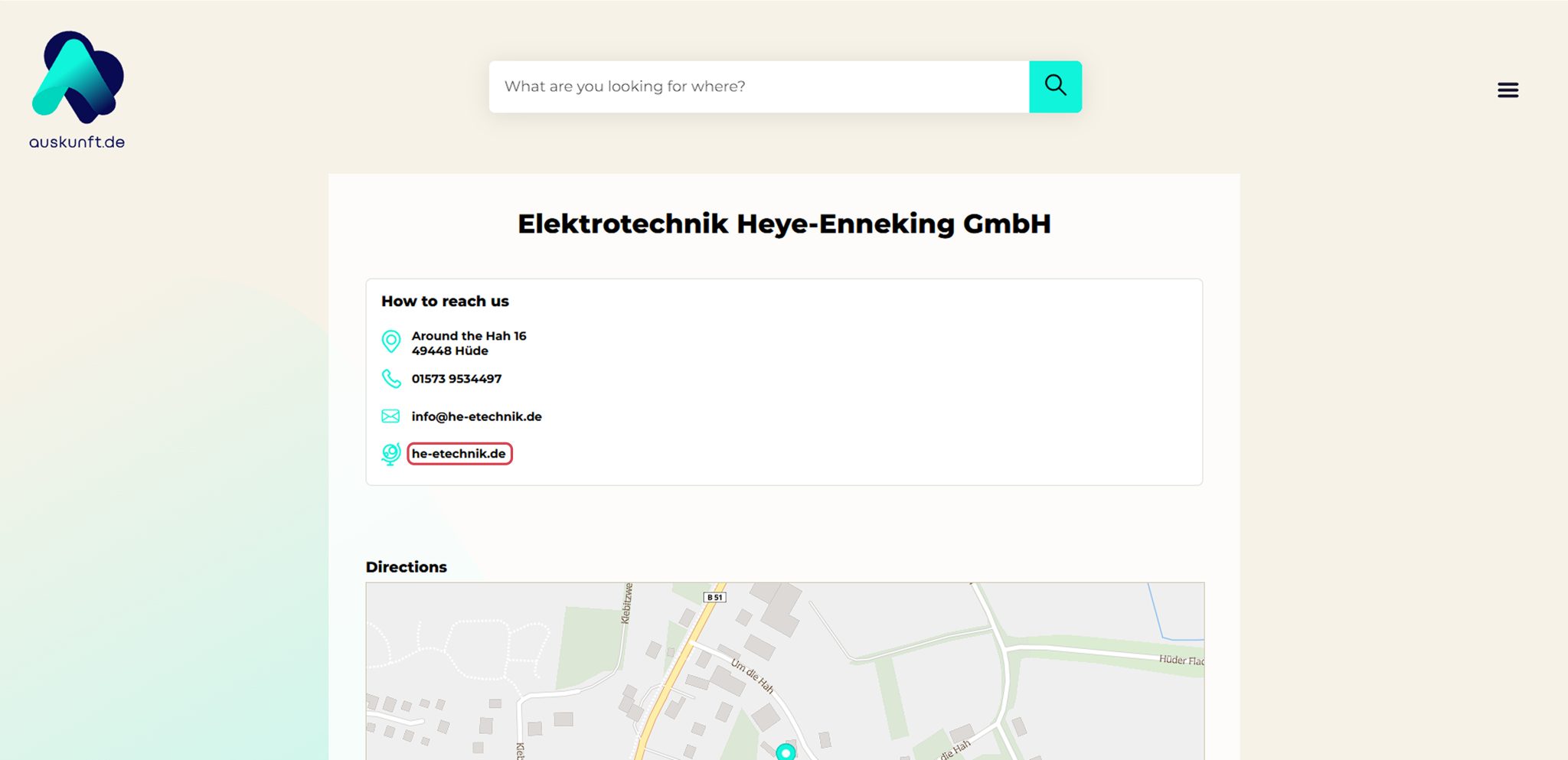1568x760 pixels.
Task: Open the hamburger menu
Action: [1508, 90]
